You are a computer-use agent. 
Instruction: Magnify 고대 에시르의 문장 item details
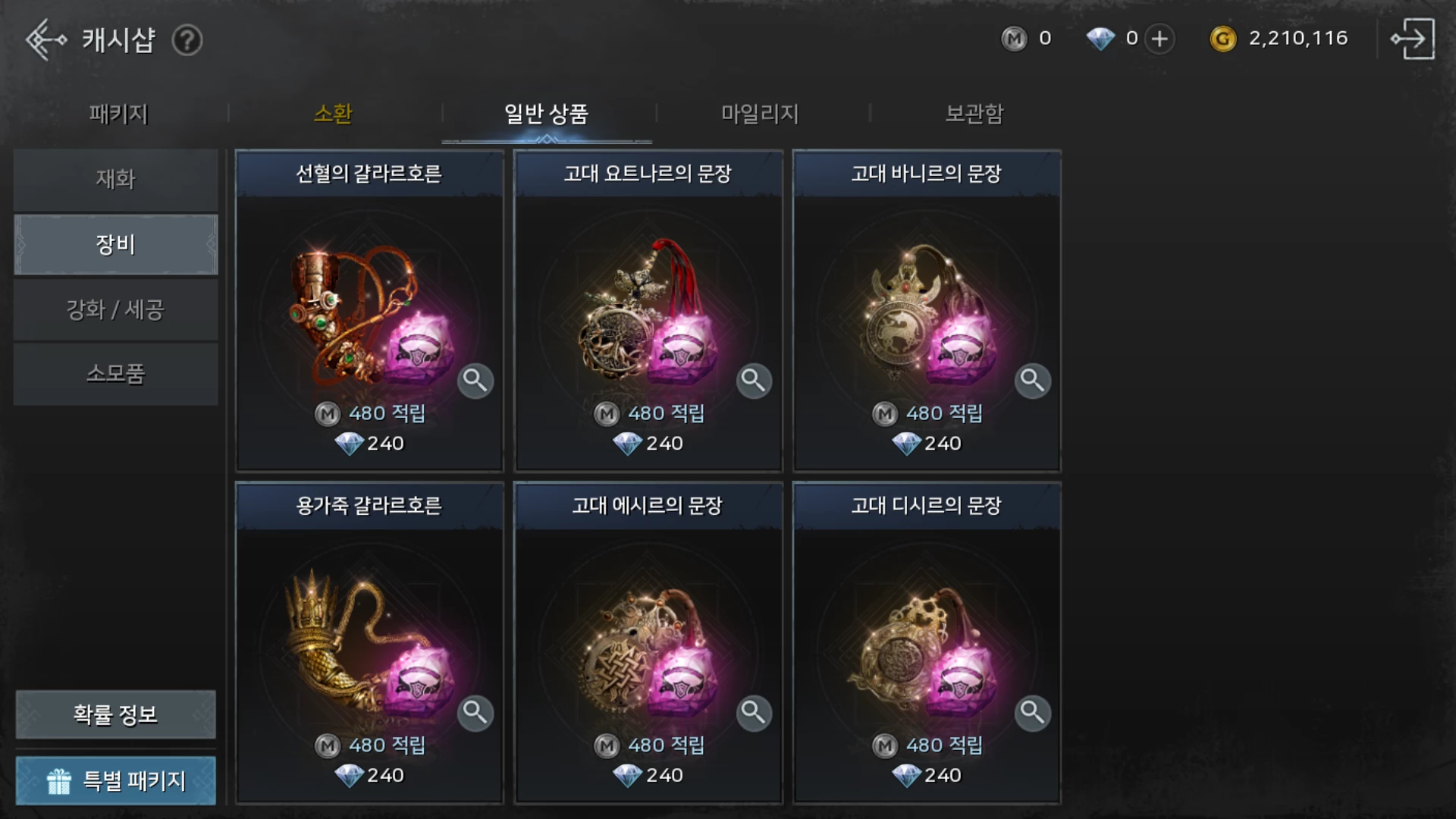pos(754,713)
